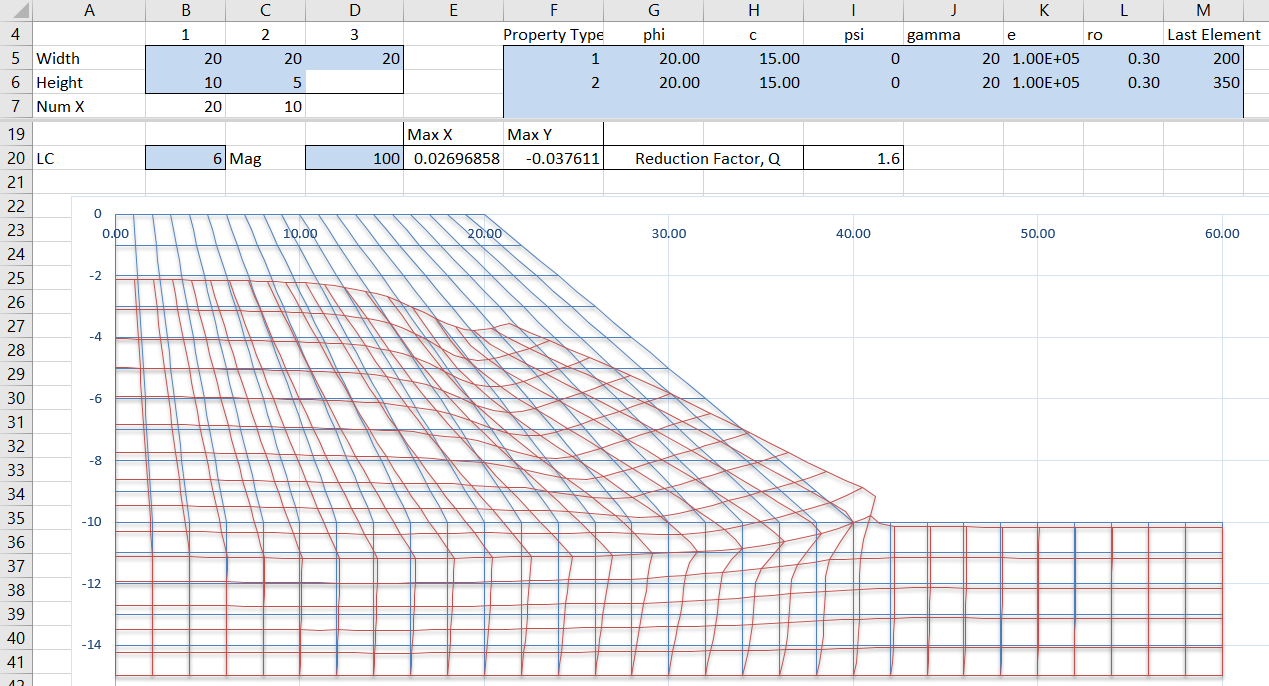The image size is (1269, 686).
Task: Click row header 20
Action: [x=15, y=158]
